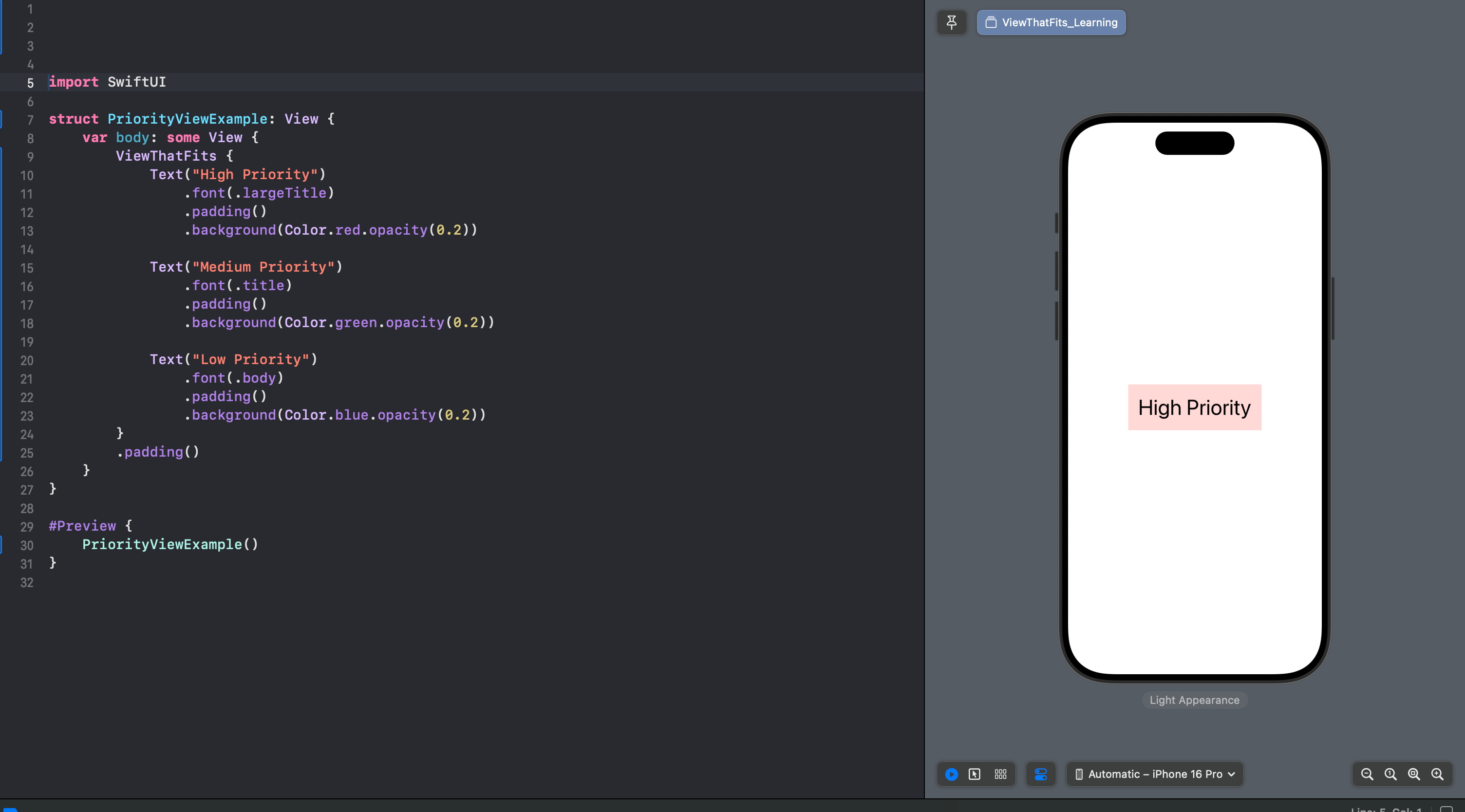Pin the preview with the pin icon
Viewport: 1465px width, 812px height.
click(x=952, y=23)
